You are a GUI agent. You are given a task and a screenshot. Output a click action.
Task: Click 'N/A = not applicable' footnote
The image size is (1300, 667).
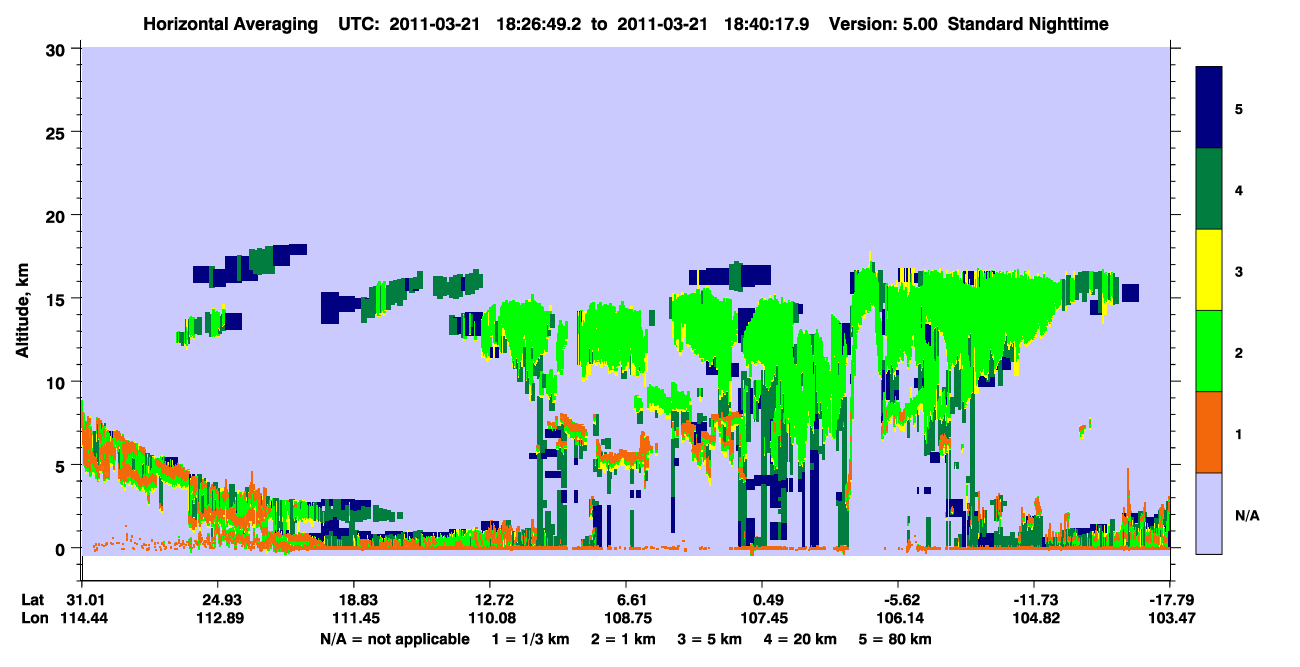coord(394,638)
